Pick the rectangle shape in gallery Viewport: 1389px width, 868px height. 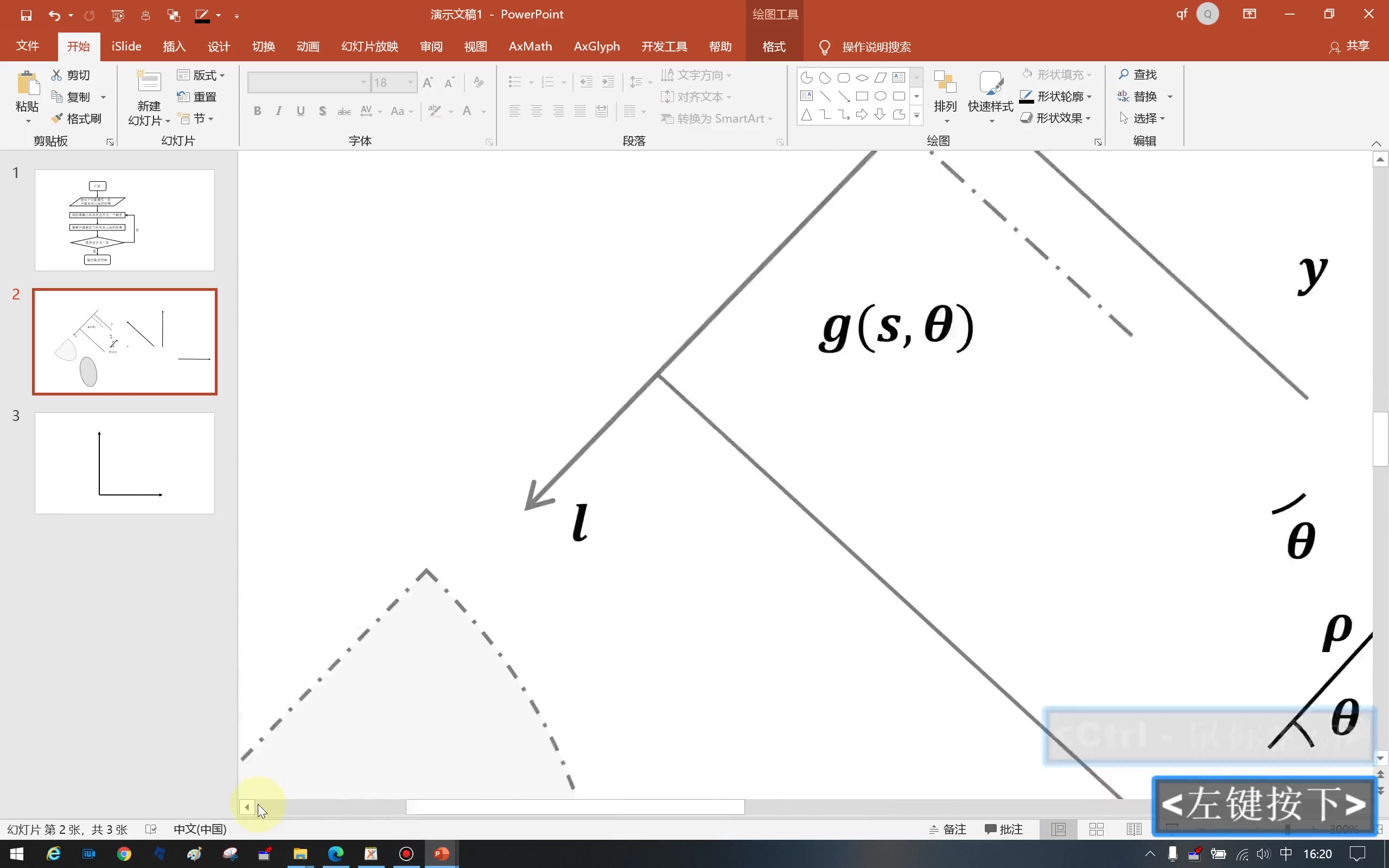pyautogui.click(x=862, y=96)
